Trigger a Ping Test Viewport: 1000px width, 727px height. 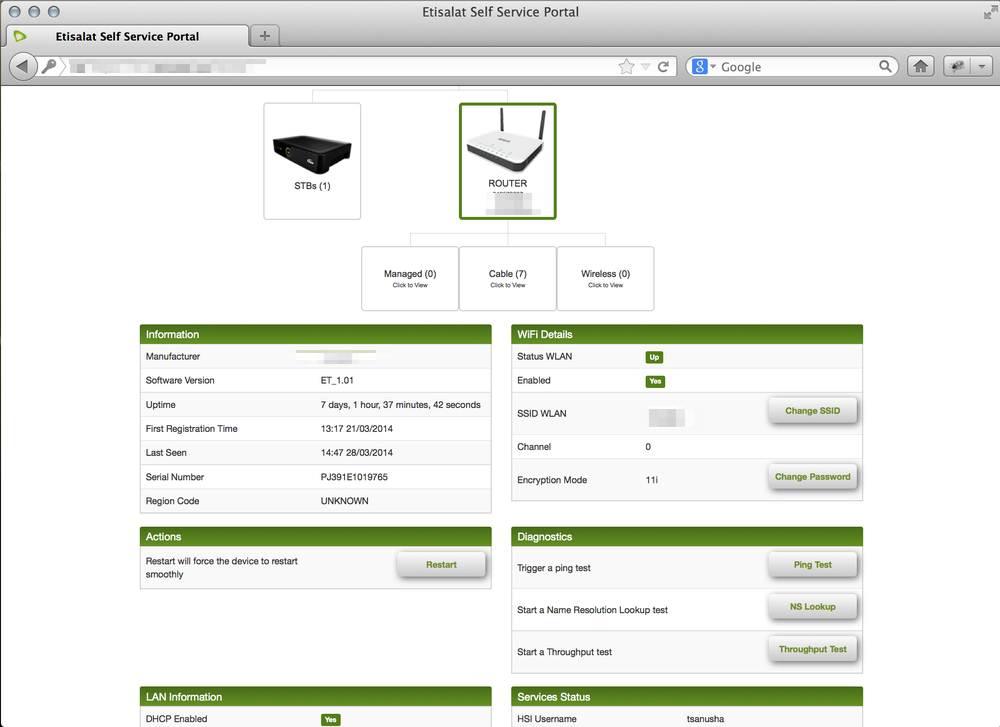(812, 565)
